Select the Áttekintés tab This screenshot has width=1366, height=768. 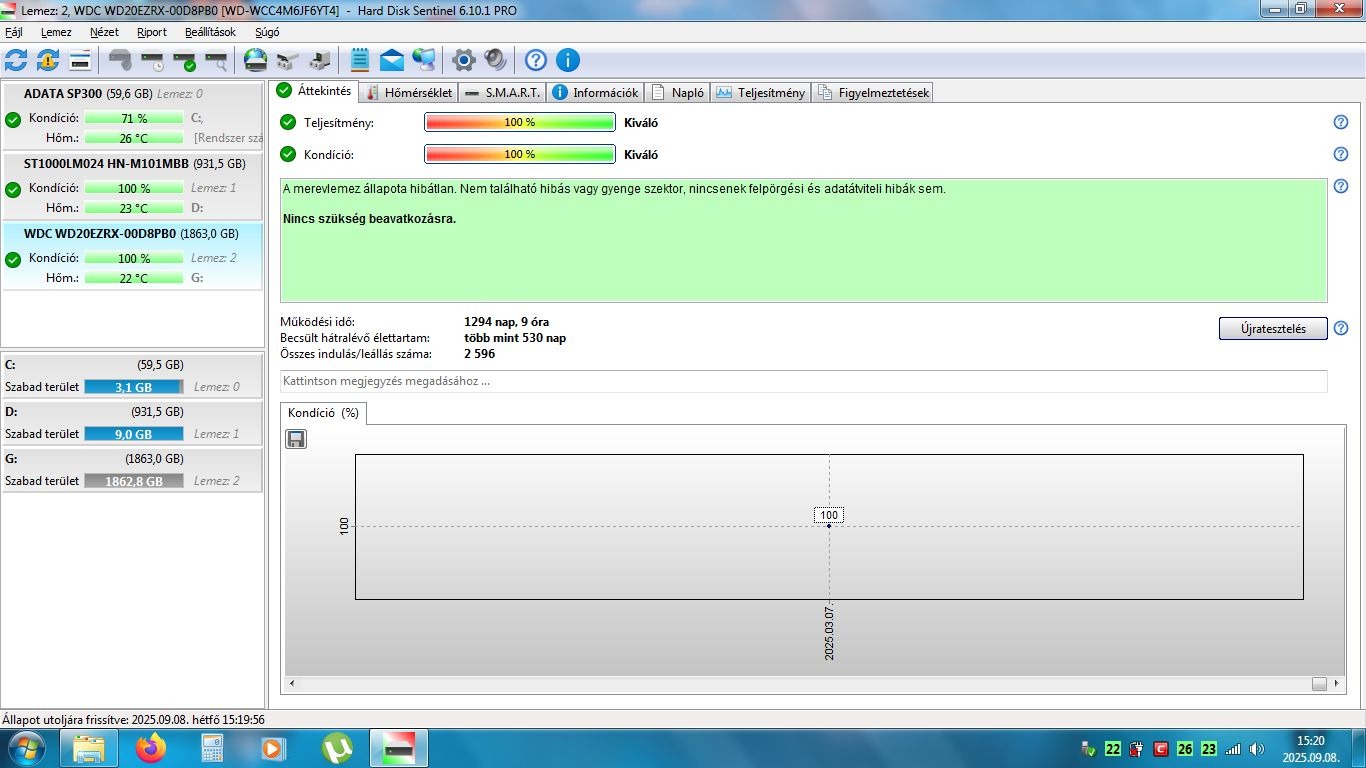(314, 91)
